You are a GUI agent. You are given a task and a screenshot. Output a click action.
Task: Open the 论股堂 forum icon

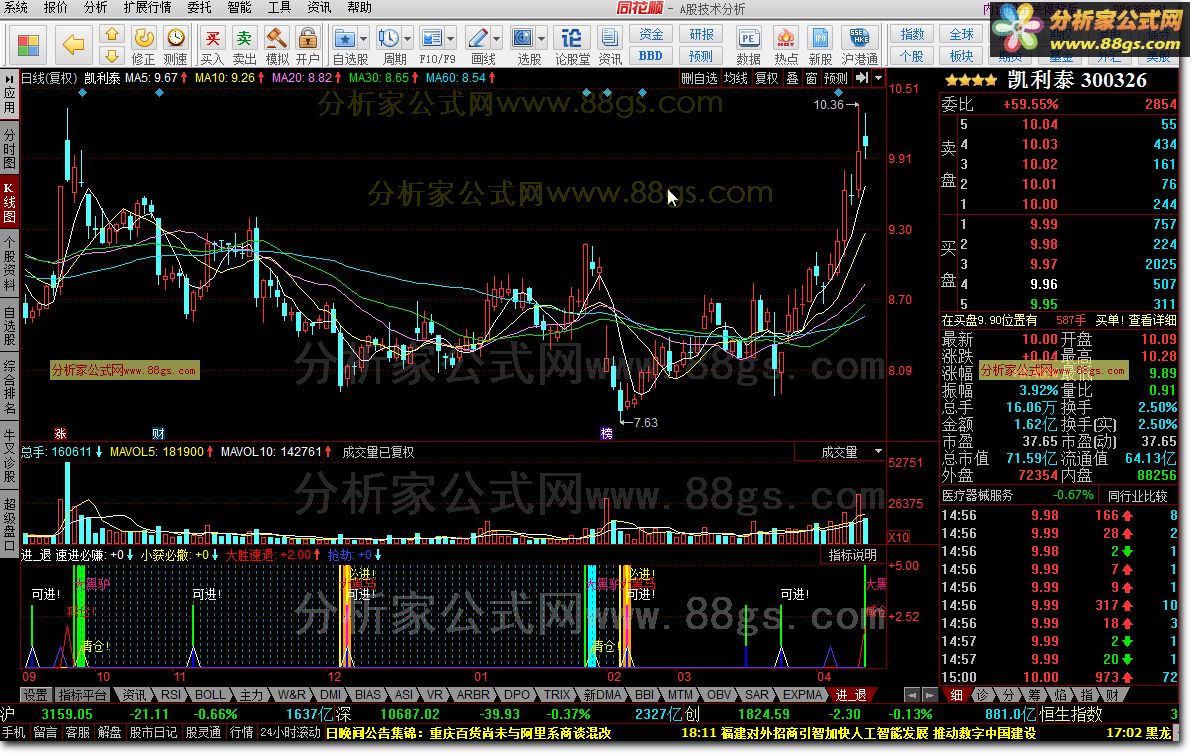click(x=572, y=37)
